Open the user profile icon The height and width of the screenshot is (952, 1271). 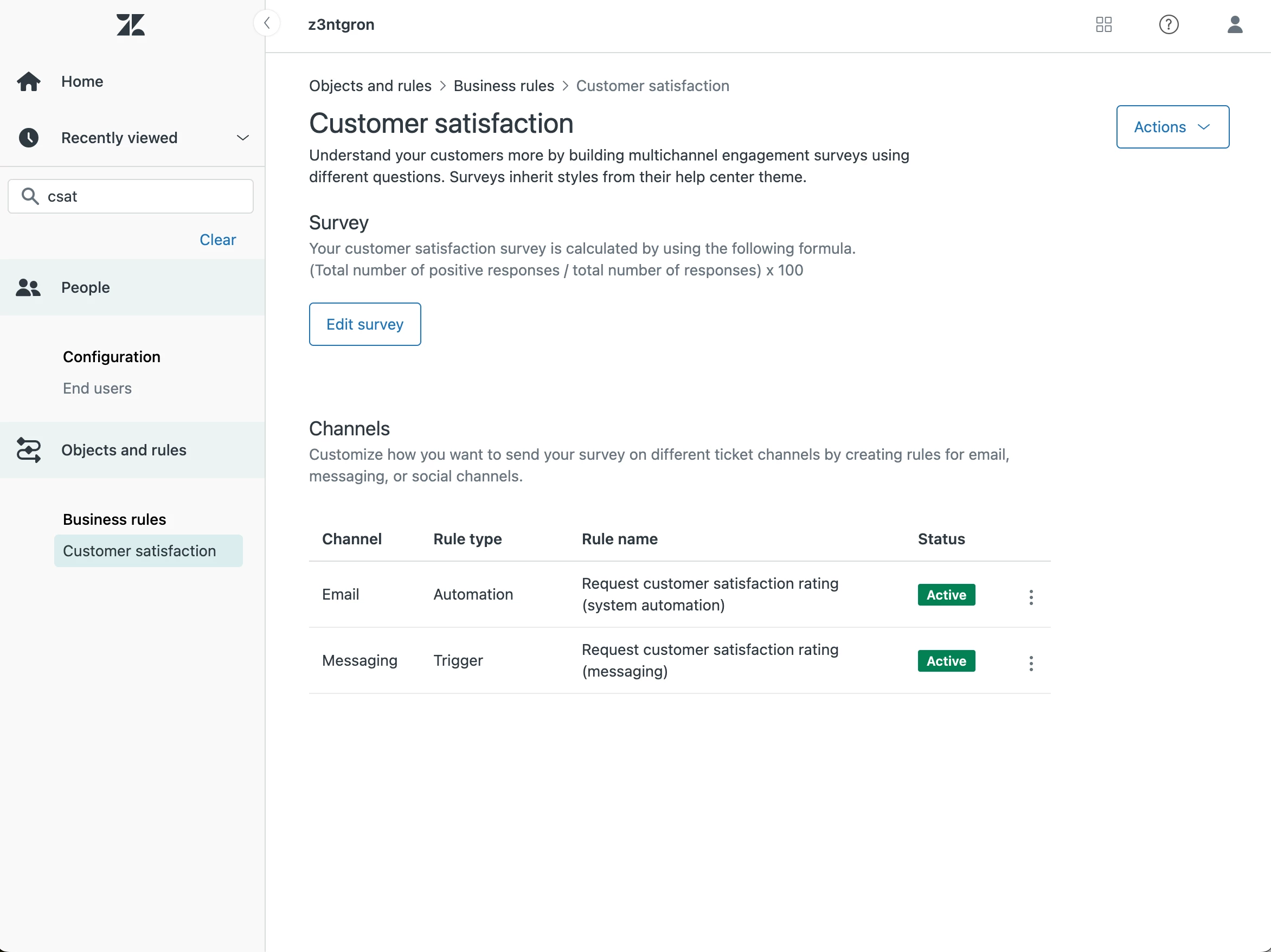coord(1234,25)
